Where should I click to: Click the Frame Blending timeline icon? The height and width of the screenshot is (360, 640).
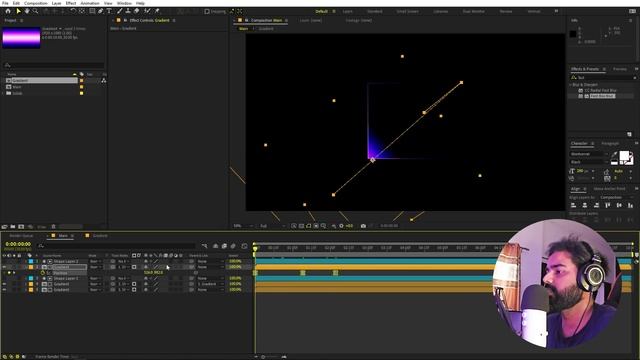pos(224,246)
